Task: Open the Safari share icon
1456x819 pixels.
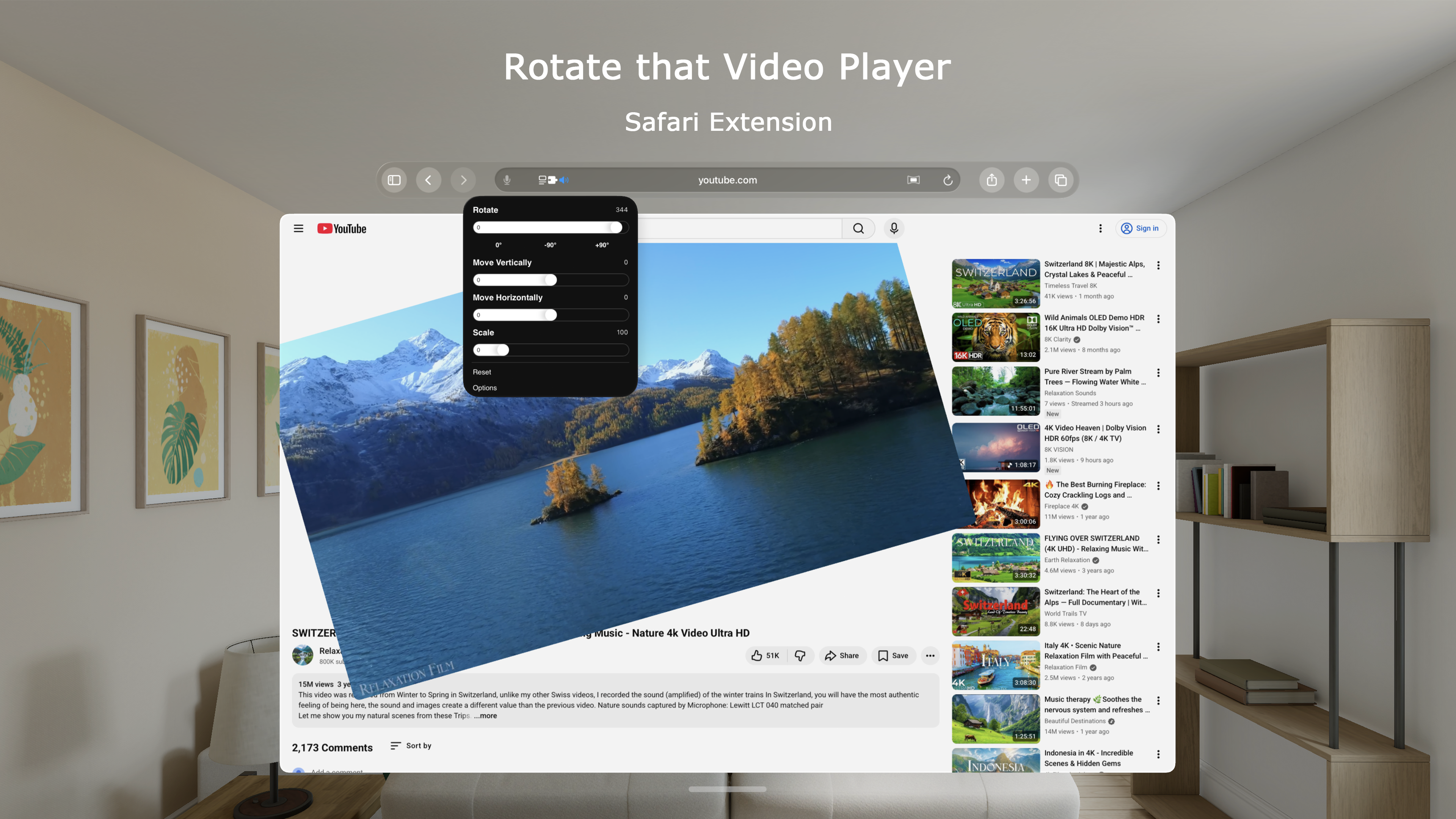Action: [x=992, y=180]
